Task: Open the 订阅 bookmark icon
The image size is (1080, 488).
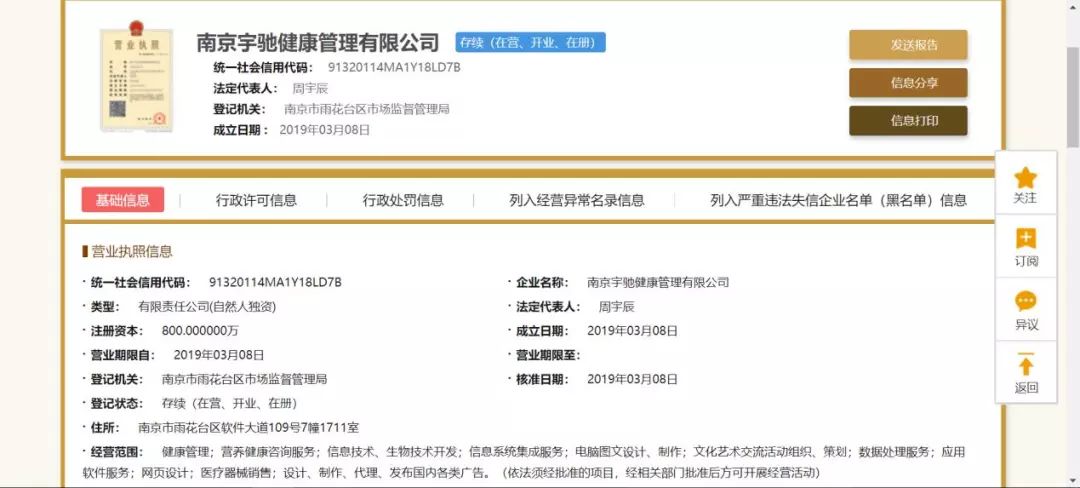Action: tap(1026, 239)
